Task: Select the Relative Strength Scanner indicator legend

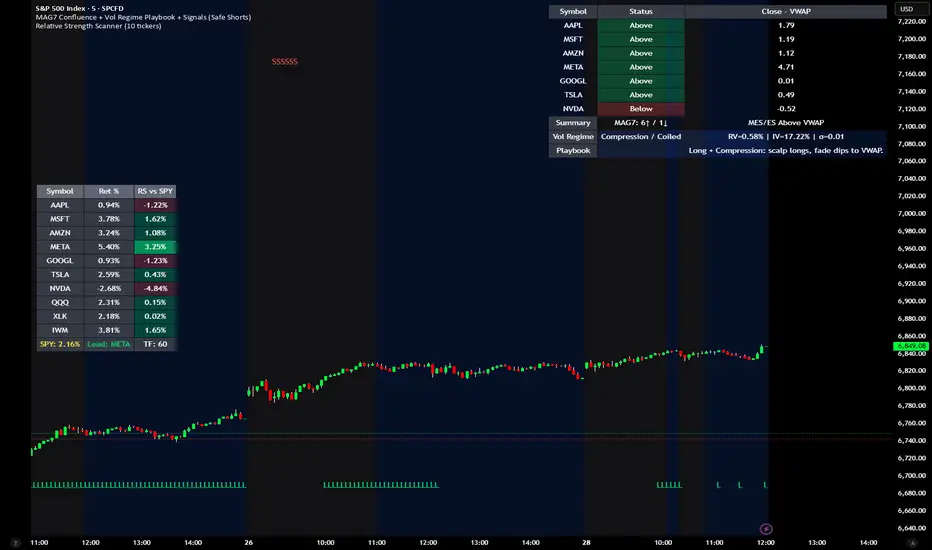Action: tap(98, 26)
